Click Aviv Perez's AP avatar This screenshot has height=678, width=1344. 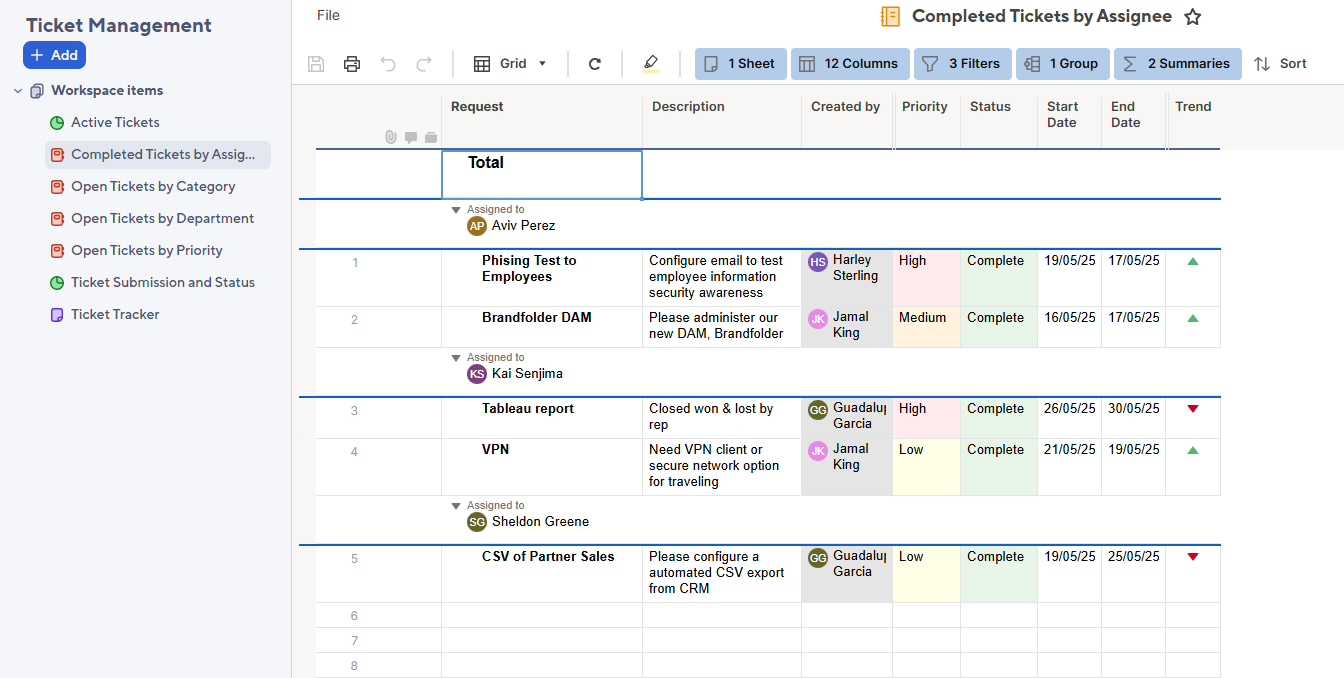pos(477,226)
